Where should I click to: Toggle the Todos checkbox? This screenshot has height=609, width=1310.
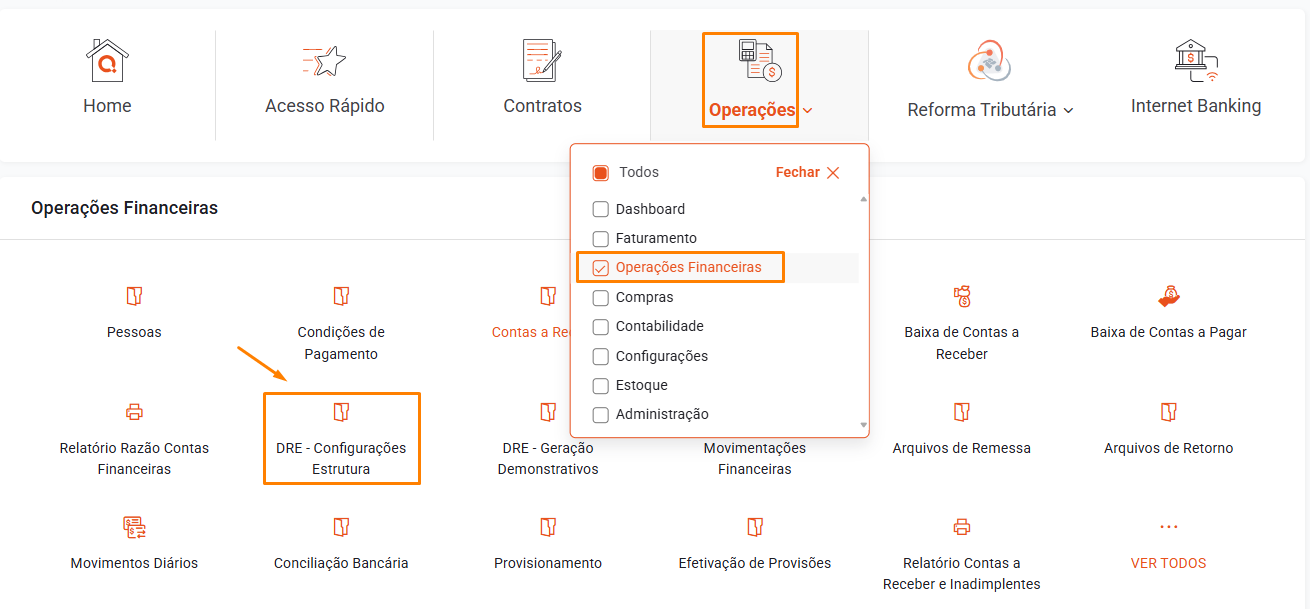click(x=601, y=172)
